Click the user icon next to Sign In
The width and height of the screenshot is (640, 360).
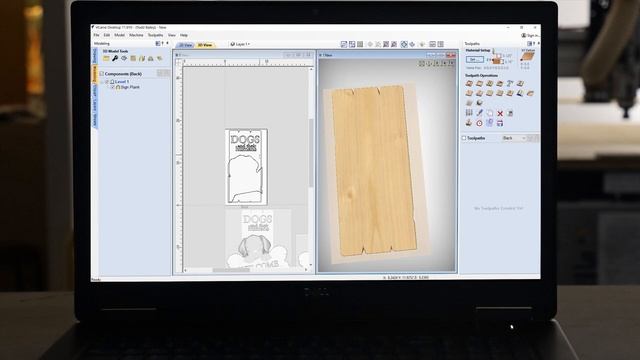524,36
